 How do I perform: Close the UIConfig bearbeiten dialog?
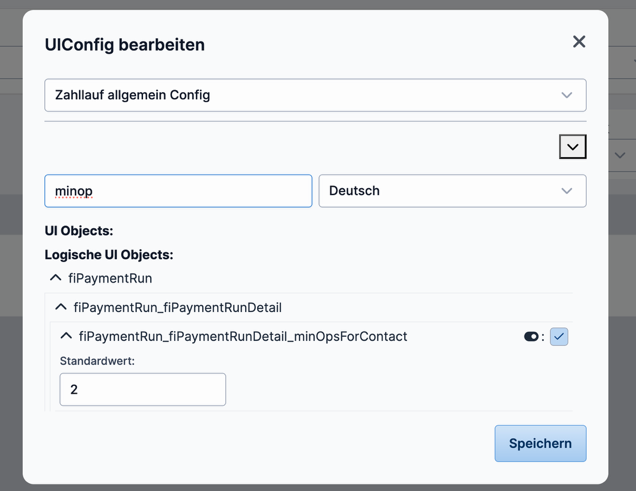click(579, 42)
